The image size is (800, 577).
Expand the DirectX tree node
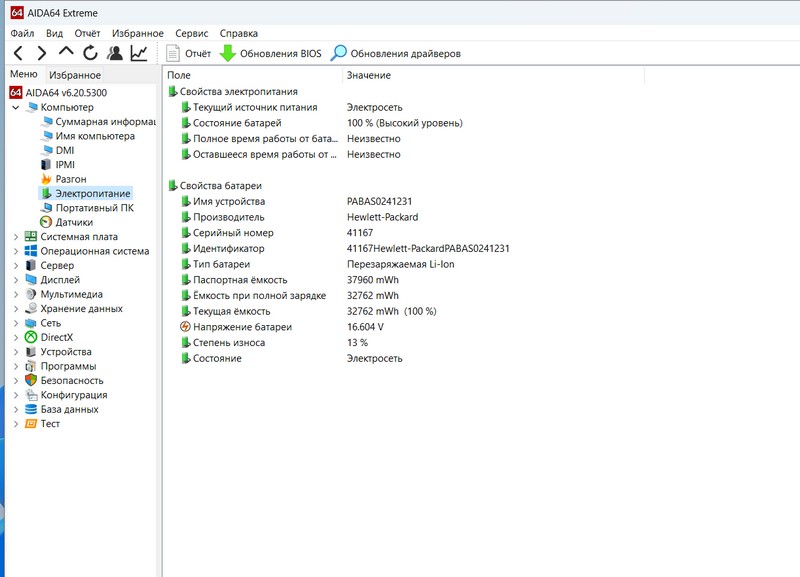pyautogui.click(x=15, y=338)
